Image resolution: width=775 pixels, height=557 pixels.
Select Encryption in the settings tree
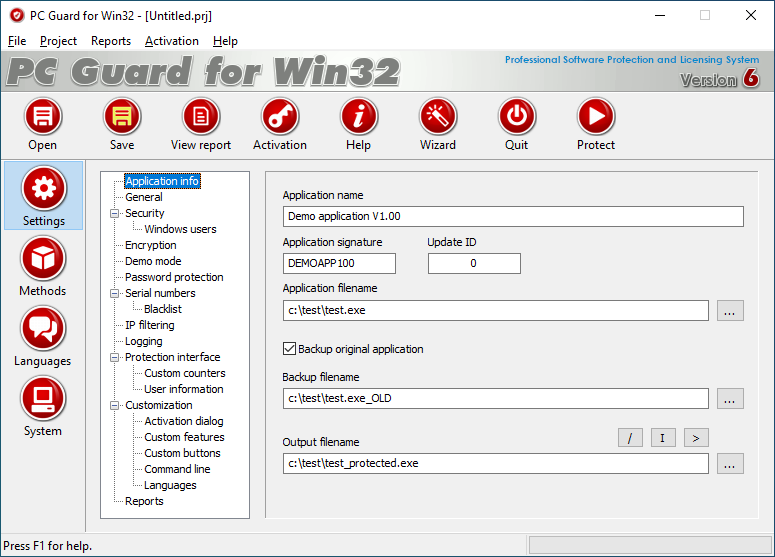pos(150,245)
